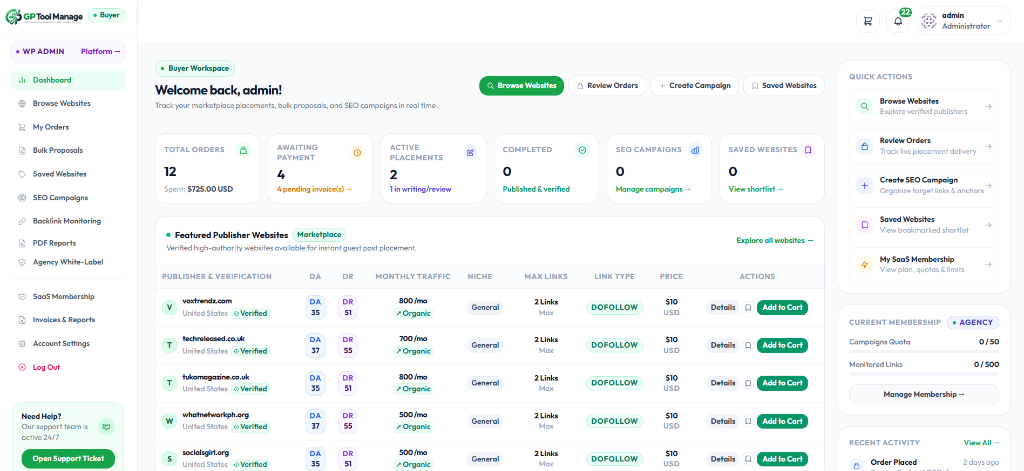Click the Create Campaign button
The image size is (1024, 471).
click(695, 86)
